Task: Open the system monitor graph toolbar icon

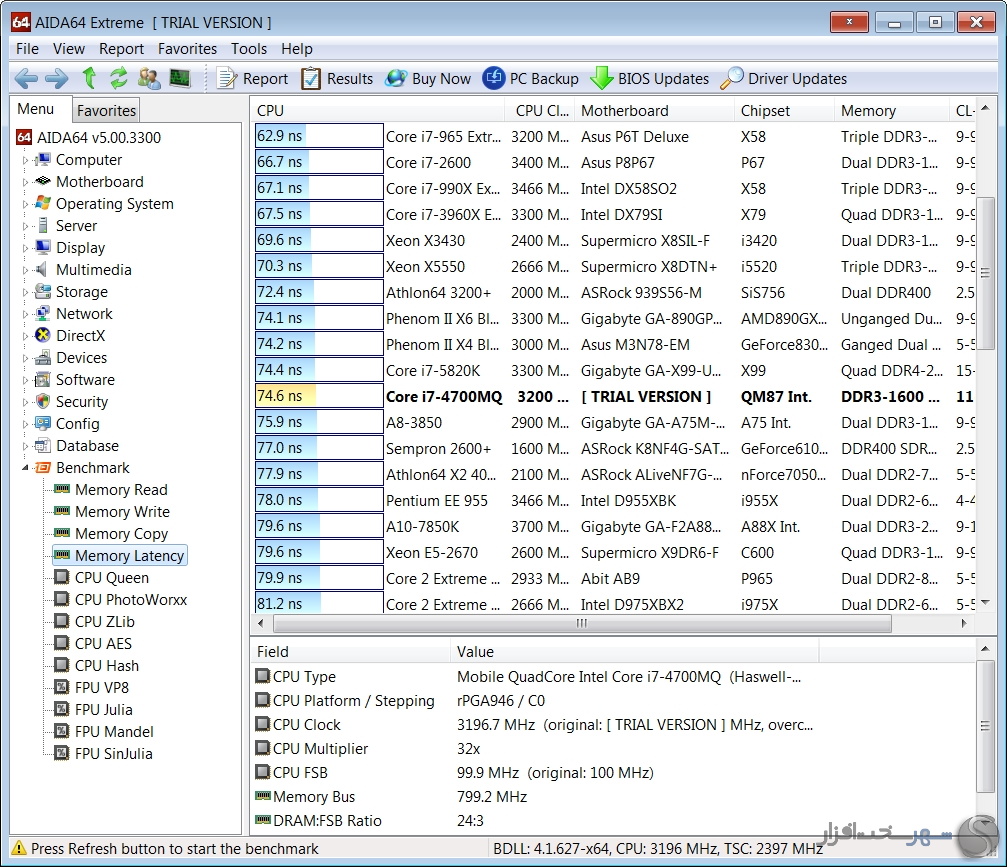Action: point(180,78)
